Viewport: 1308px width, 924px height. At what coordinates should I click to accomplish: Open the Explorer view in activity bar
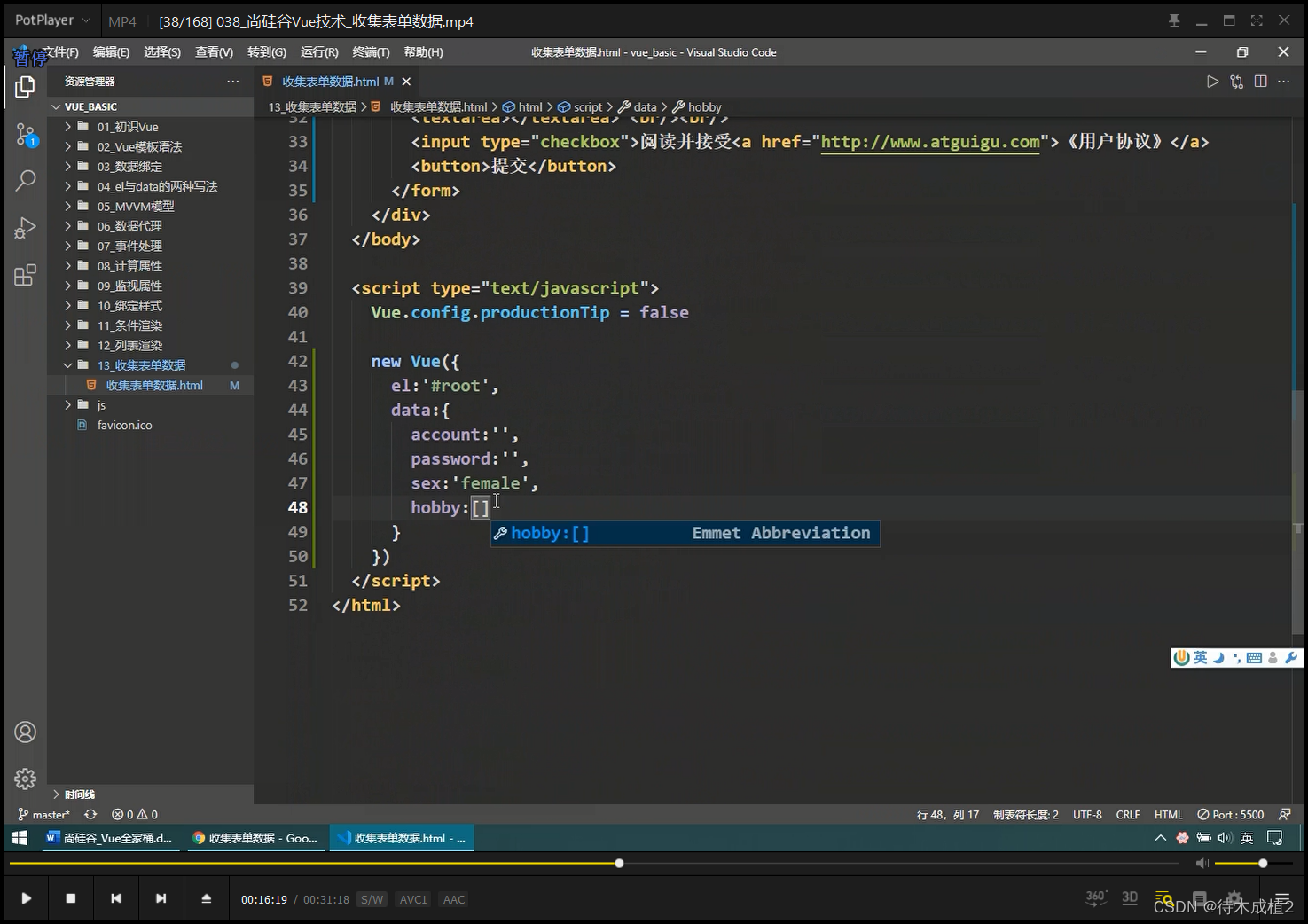(x=25, y=86)
